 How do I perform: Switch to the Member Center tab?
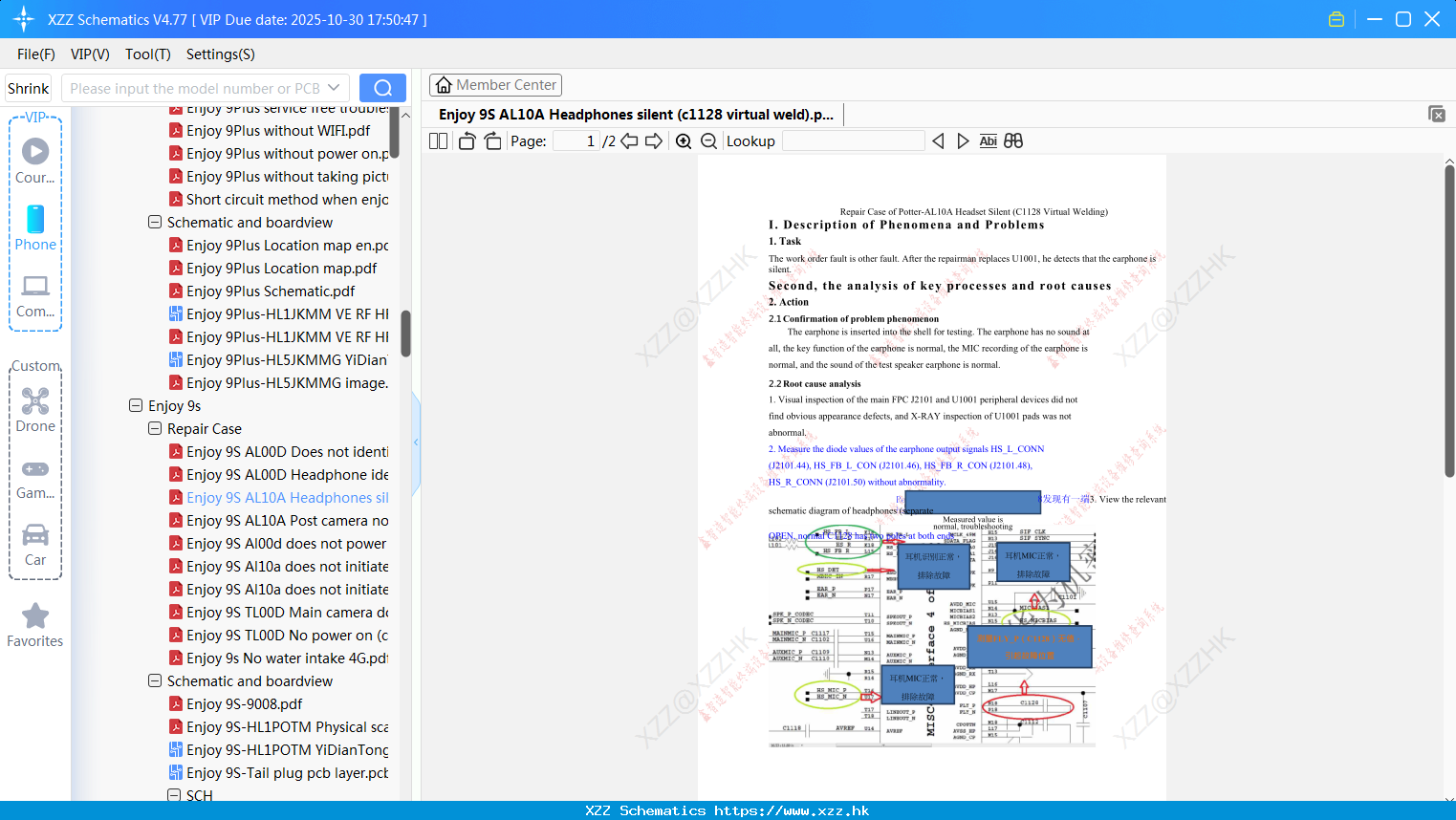click(495, 85)
